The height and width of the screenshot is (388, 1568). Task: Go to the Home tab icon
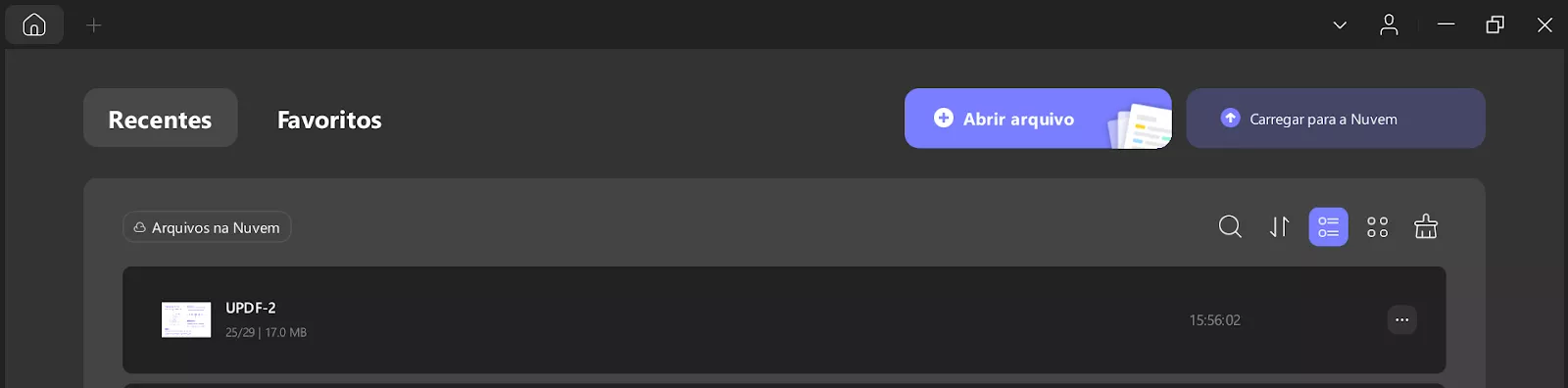coord(34,24)
